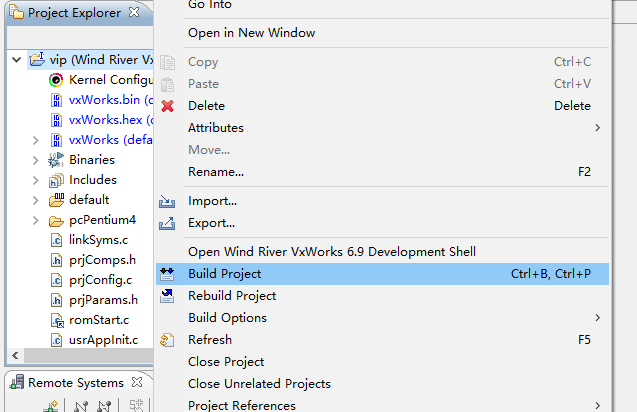This screenshot has height=412, width=637.
Task: Click the prjConfig.c file icon
Action: pos(56,280)
